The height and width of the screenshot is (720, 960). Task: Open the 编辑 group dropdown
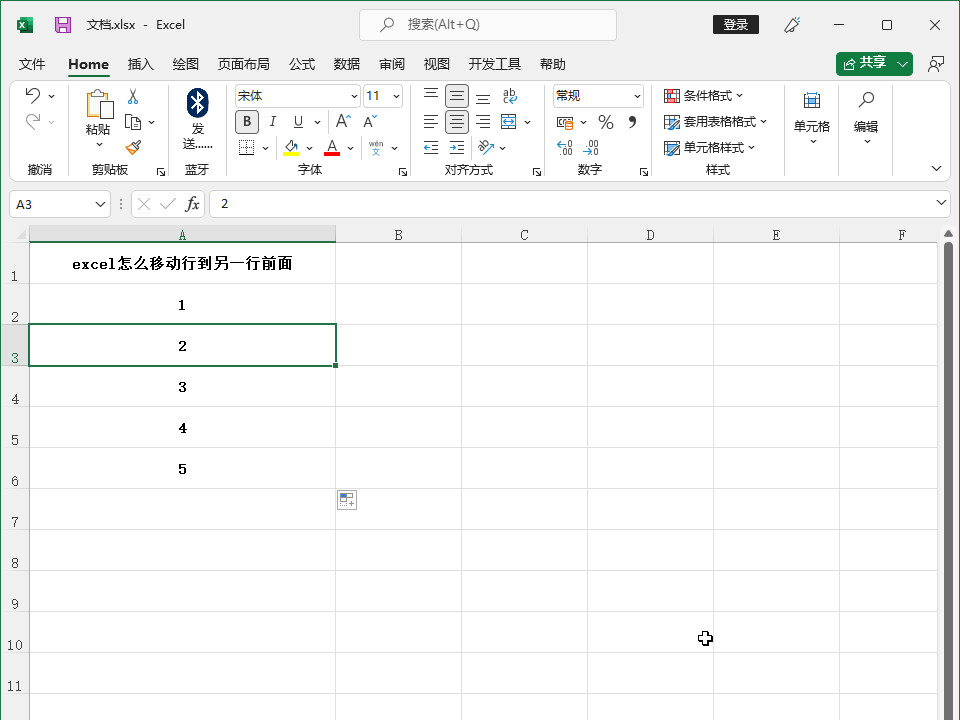[x=866, y=119]
